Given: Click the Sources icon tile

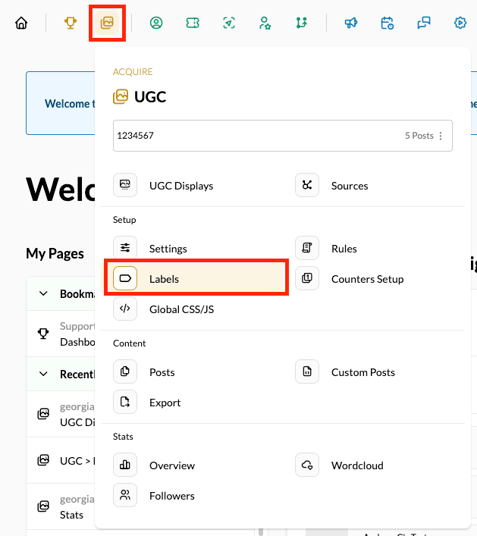Looking at the screenshot, I should pos(307,185).
